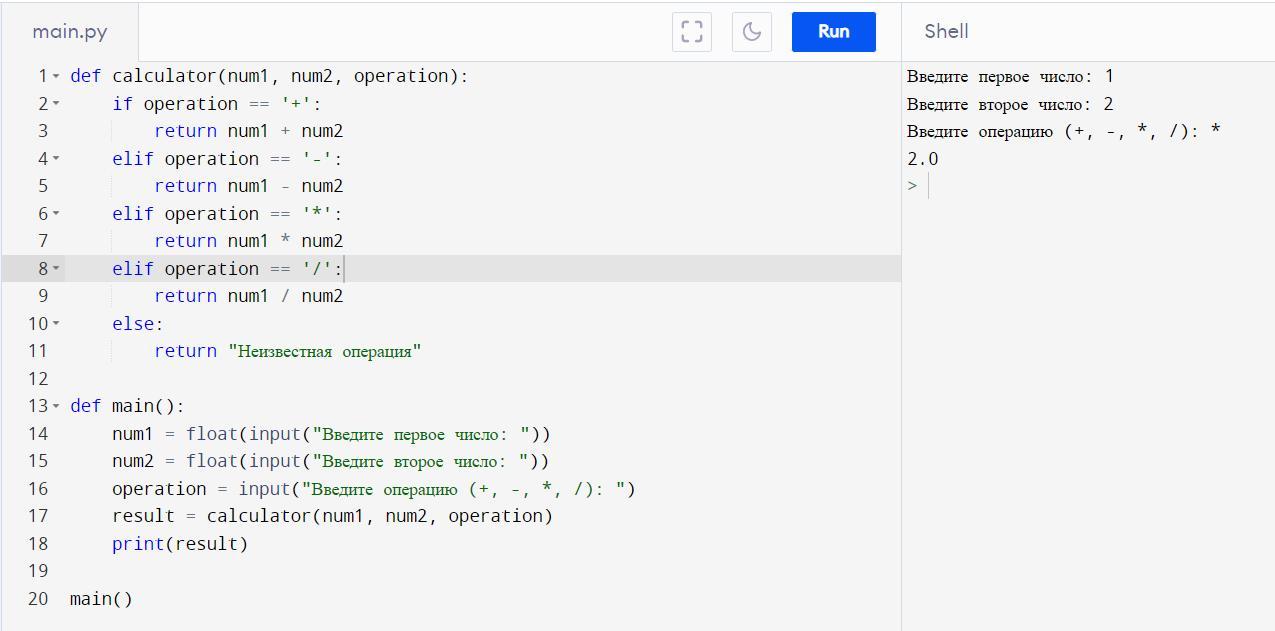
Task: Collapse the calculator function at line 1
Action: point(56,76)
